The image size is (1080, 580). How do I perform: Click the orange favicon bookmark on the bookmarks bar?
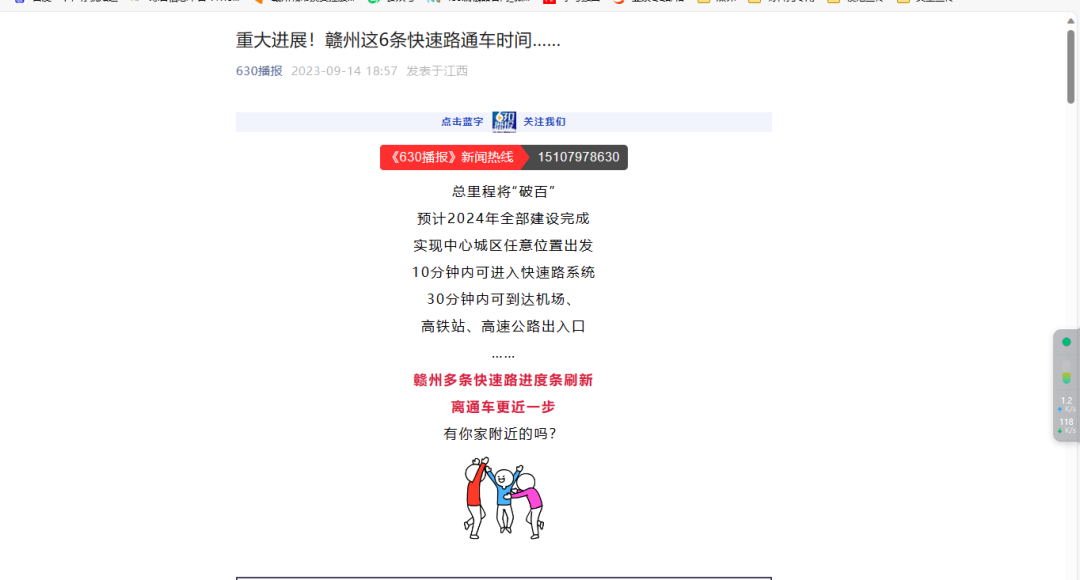pos(259,4)
